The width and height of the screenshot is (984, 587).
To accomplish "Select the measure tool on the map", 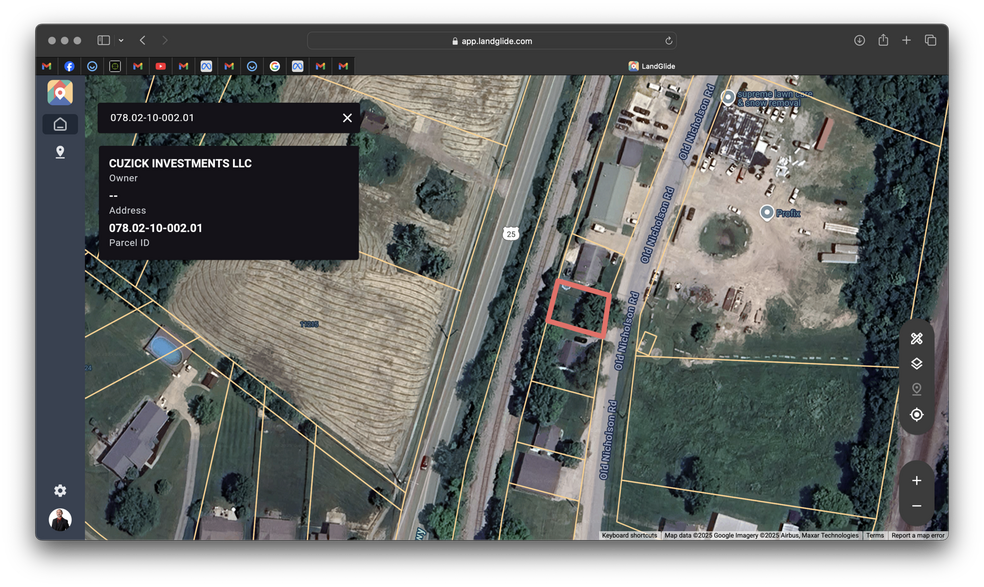I will 916,339.
